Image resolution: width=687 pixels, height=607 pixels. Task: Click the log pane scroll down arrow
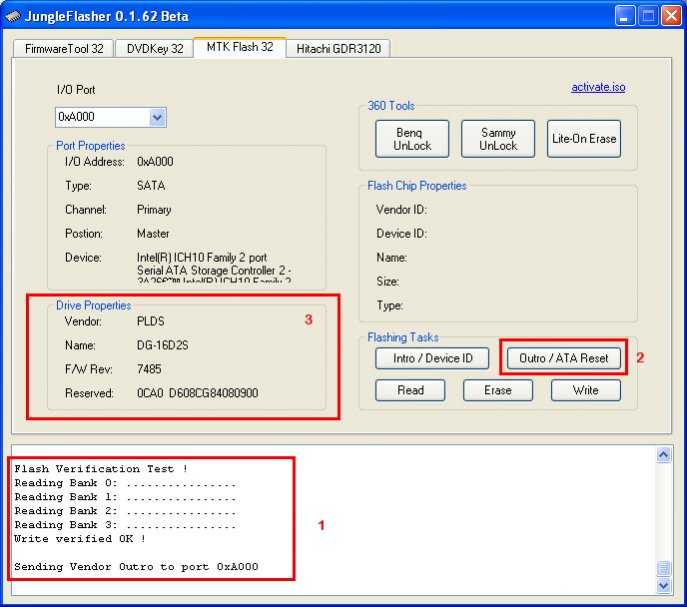(x=663, y=585)
